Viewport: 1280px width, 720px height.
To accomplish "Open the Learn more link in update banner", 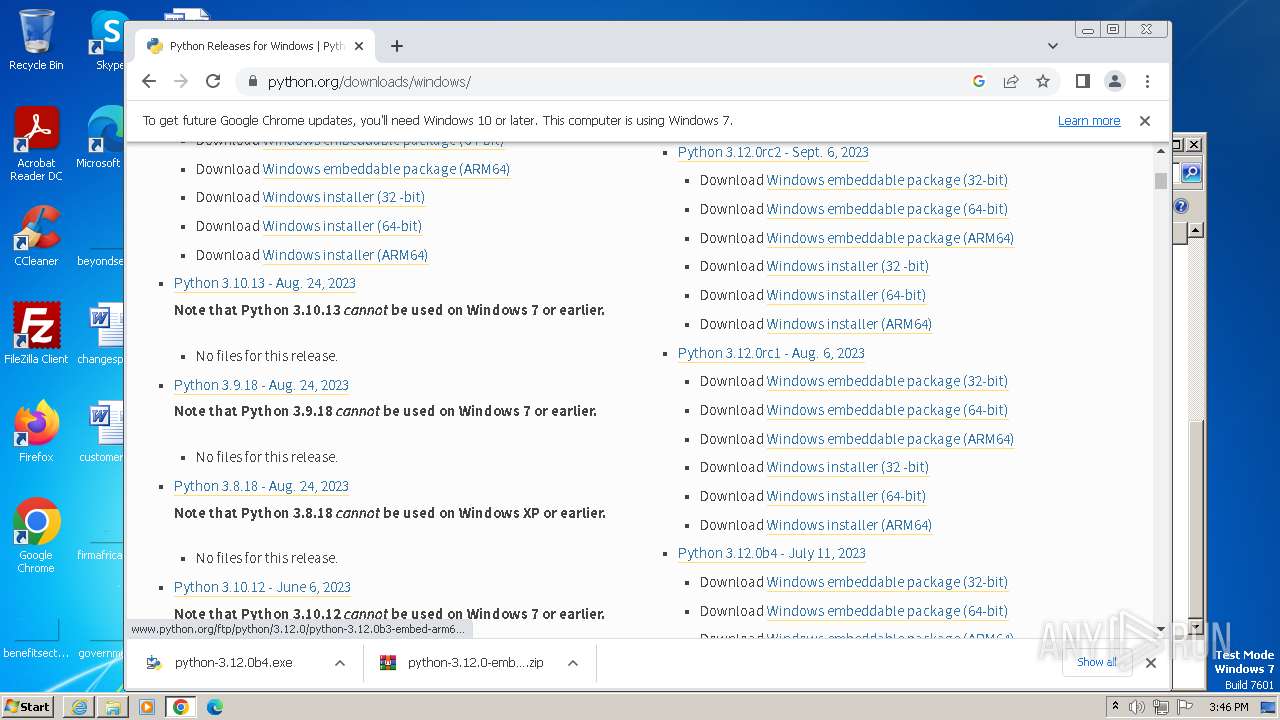I will pos(1089,121).
